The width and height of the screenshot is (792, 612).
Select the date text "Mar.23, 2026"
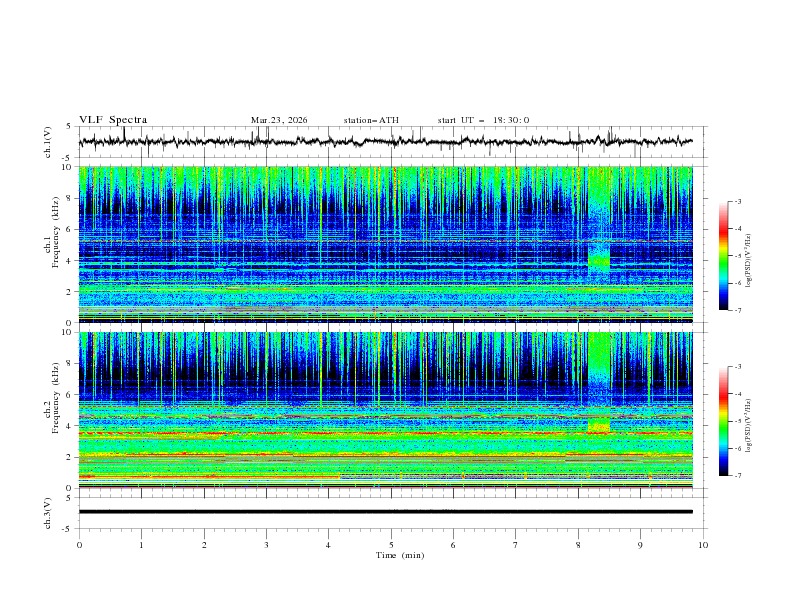click(279, 120)
